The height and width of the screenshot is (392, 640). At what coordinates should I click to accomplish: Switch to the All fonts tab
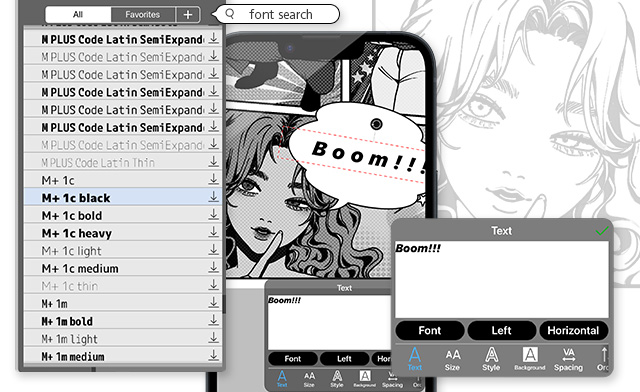point(78,15)
